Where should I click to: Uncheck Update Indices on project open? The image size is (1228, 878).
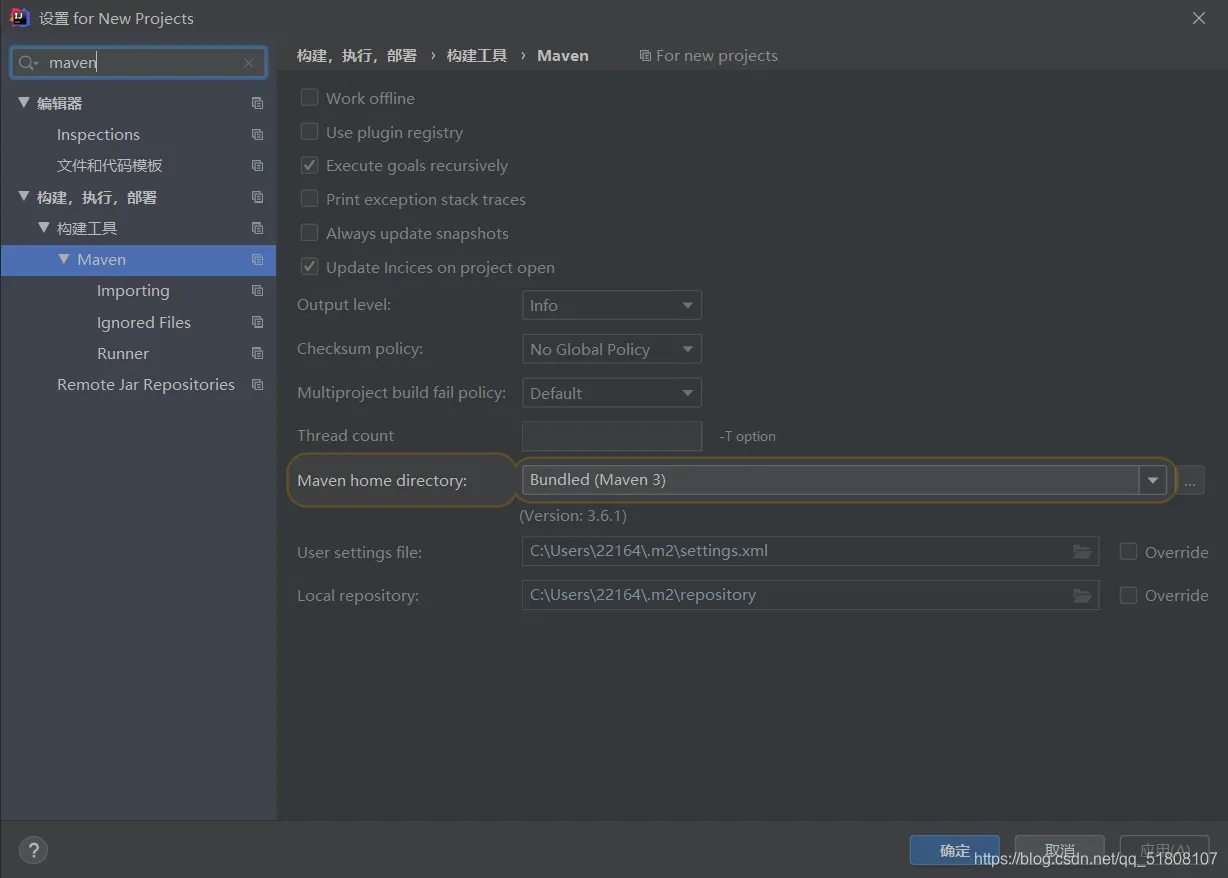[x=310, y=267]
